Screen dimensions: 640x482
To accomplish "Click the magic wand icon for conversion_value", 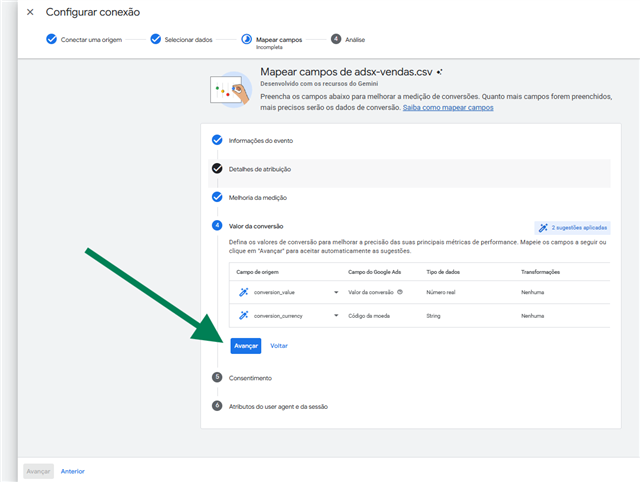I will [x=244, y=292].
